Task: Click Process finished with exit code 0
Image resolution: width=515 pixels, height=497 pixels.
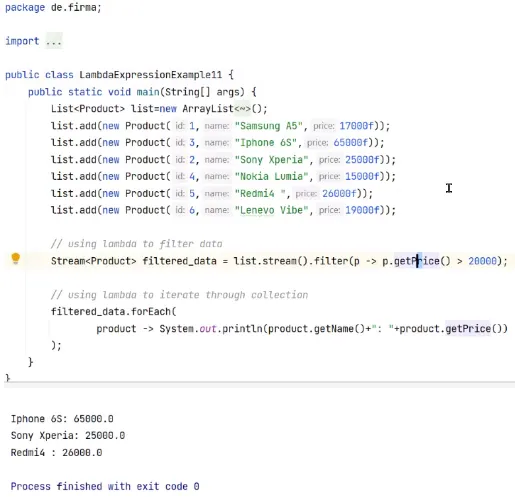Action: (105, 486)
